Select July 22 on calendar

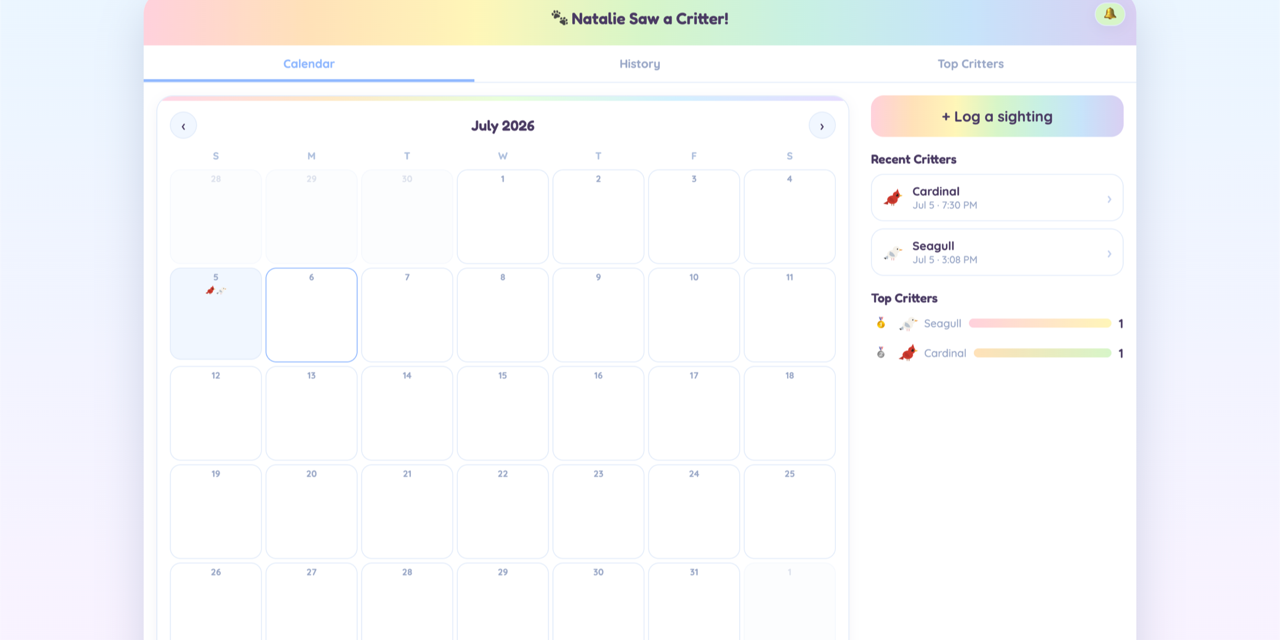[502, 511]
